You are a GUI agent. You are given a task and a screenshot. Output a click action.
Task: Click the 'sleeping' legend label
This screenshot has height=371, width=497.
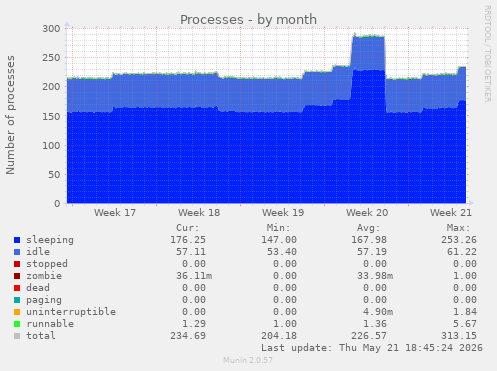(x=50, y=240)
